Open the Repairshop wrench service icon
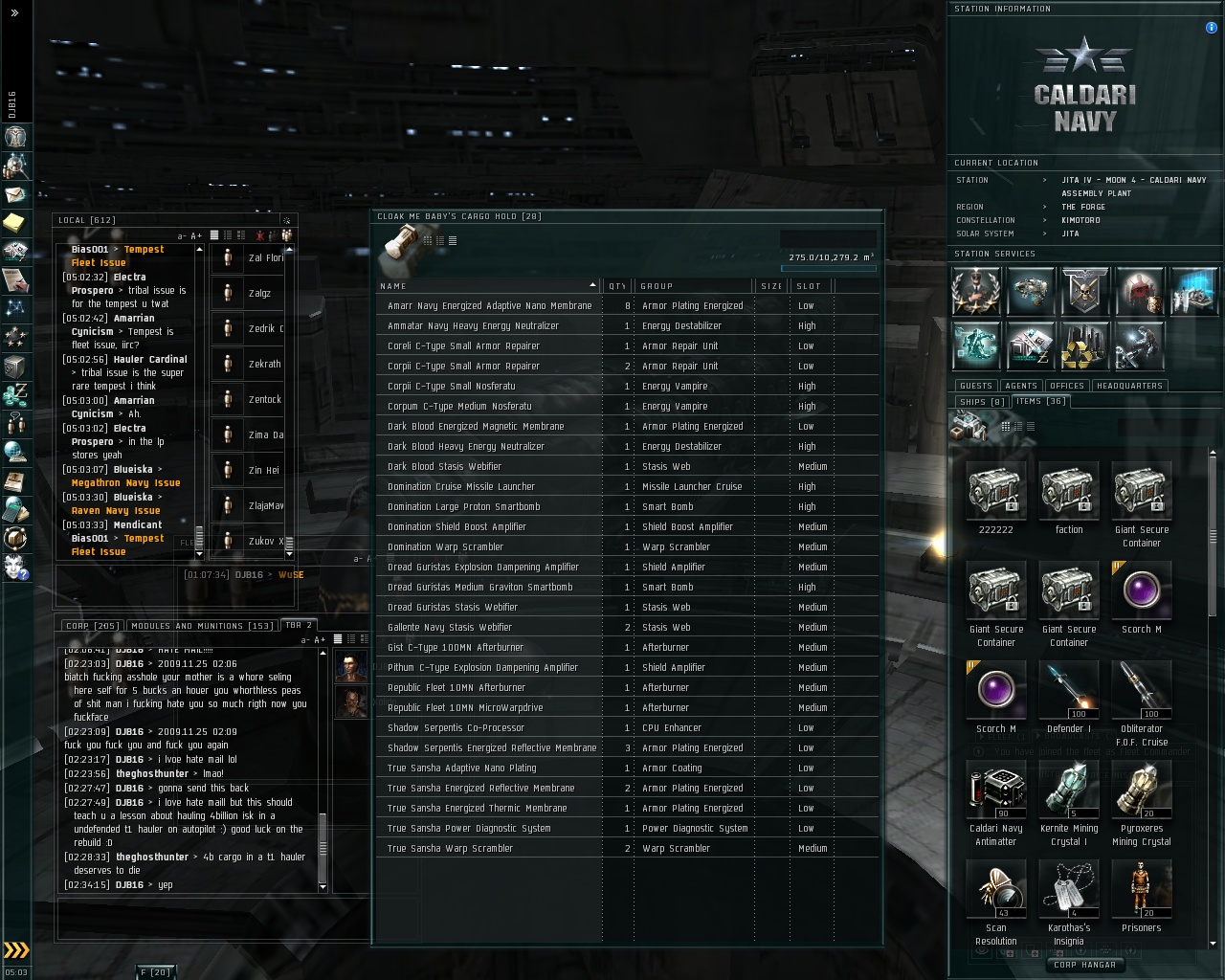1225x980 pixels. click(1140, 345)
